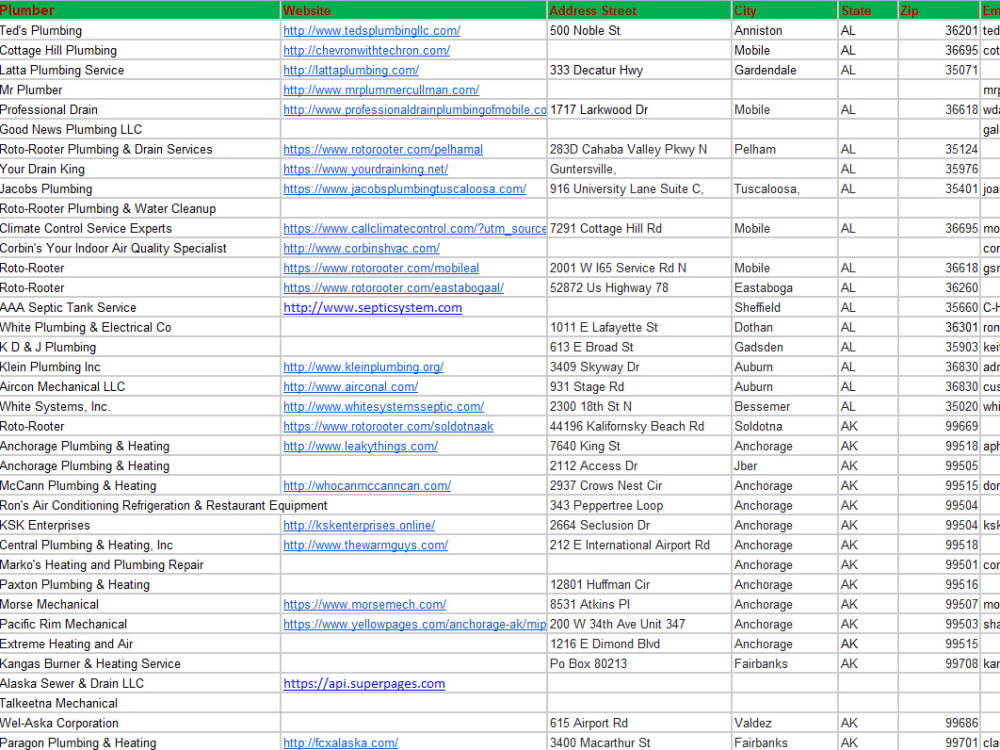
Task: Select the Cottage Hill Plumbing cell
Action: [140, 50]
